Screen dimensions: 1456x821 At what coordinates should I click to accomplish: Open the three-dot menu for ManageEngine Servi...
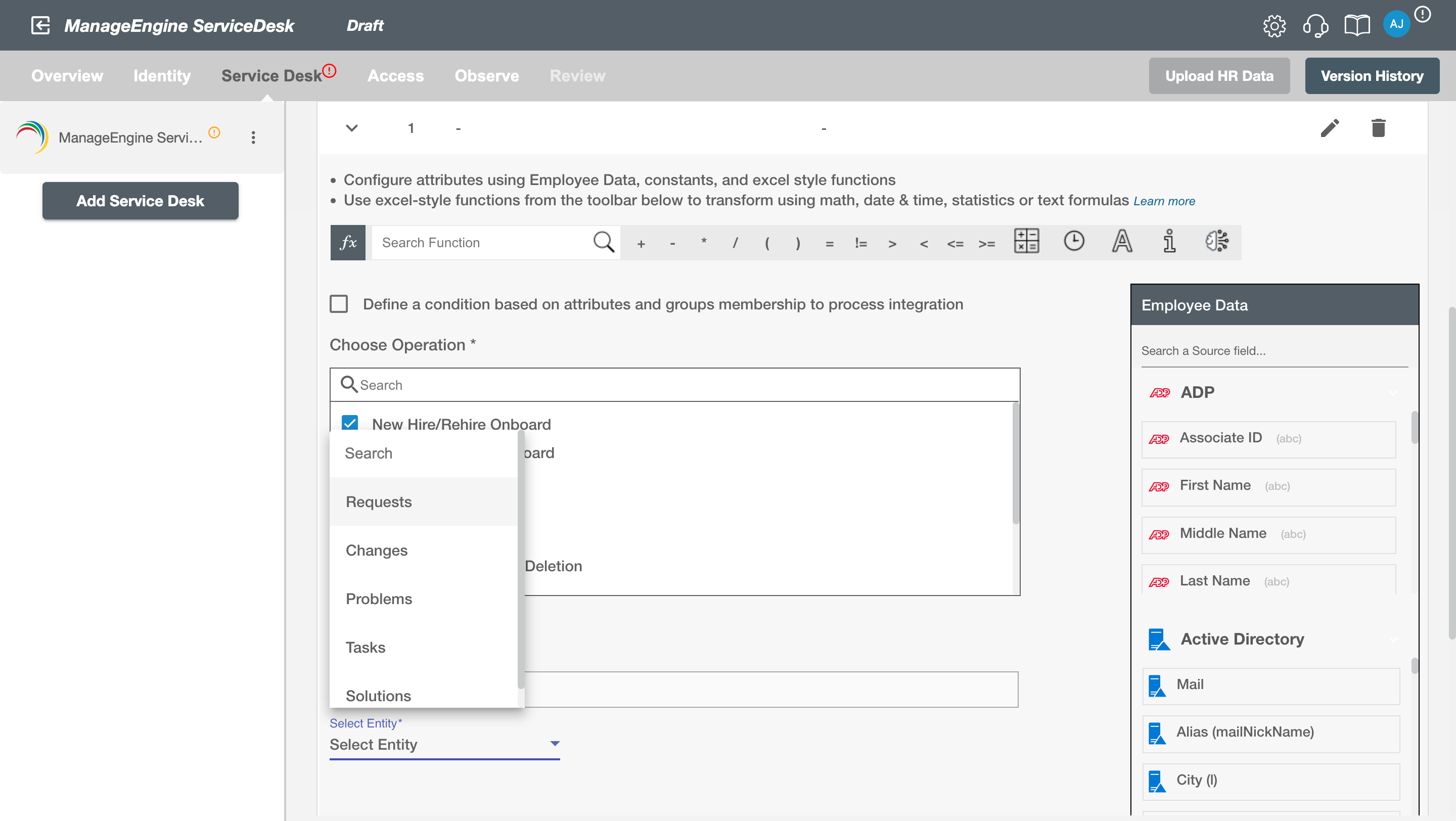point(253,138)
